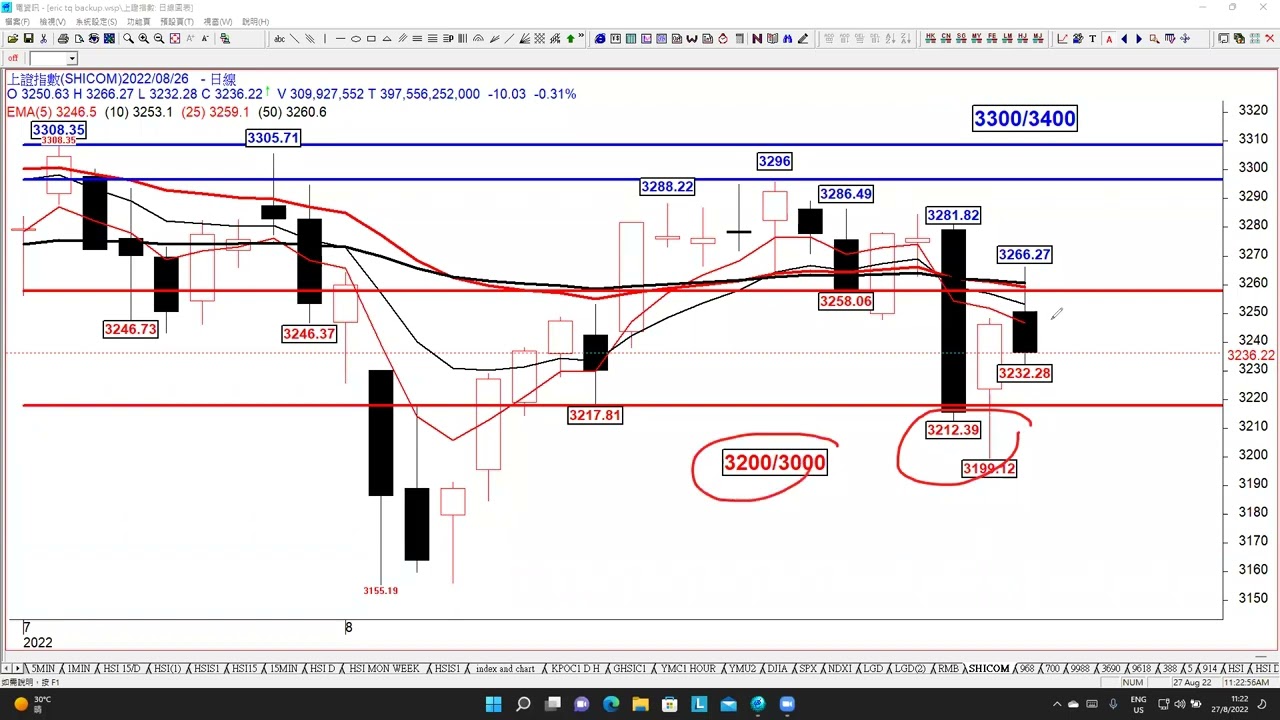Switch to the KPOC1 D H tab
Screen dimensions: 1280x720
click(x=575, y=668)
